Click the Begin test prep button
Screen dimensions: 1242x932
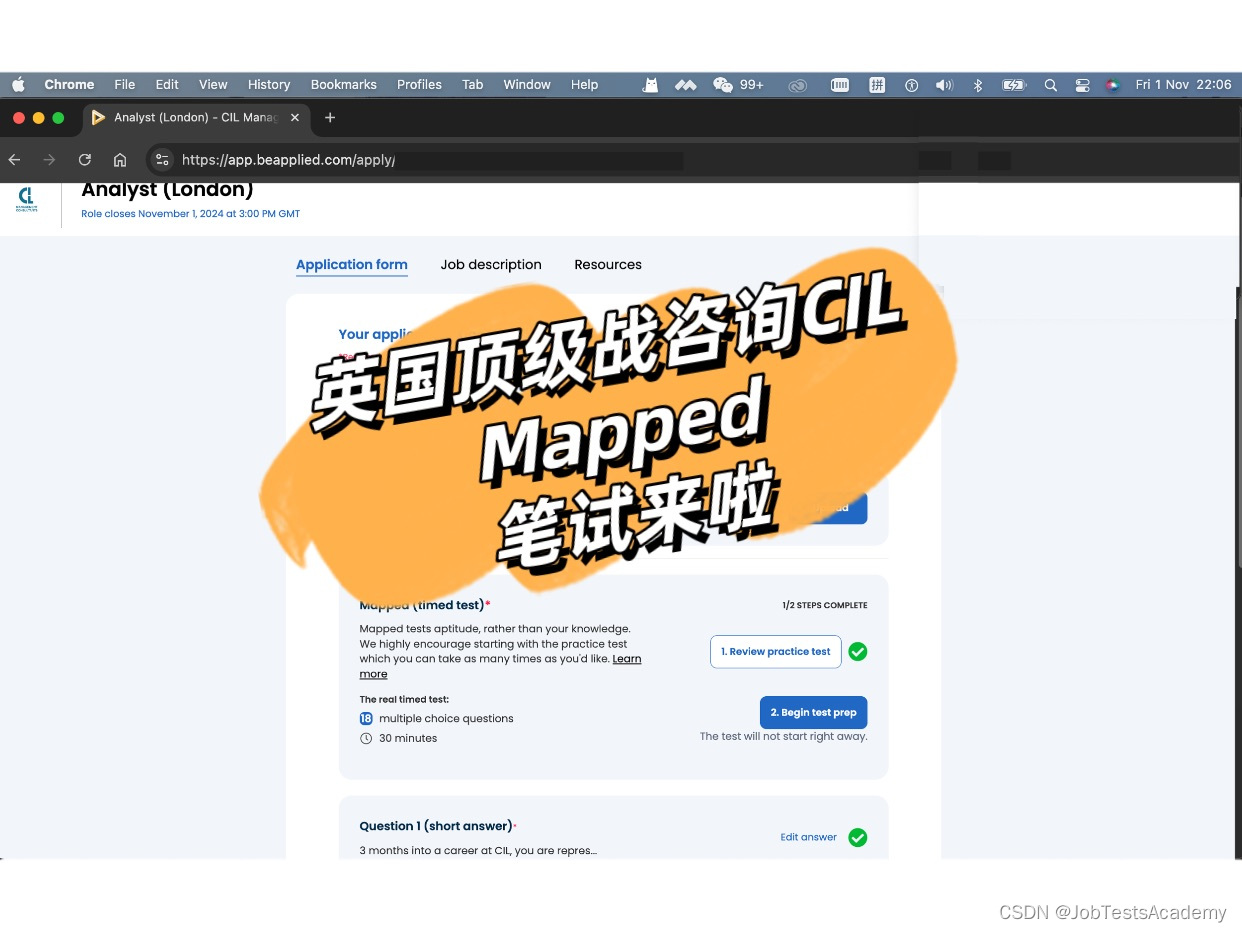pyautogui.click(x=814, y=712)
